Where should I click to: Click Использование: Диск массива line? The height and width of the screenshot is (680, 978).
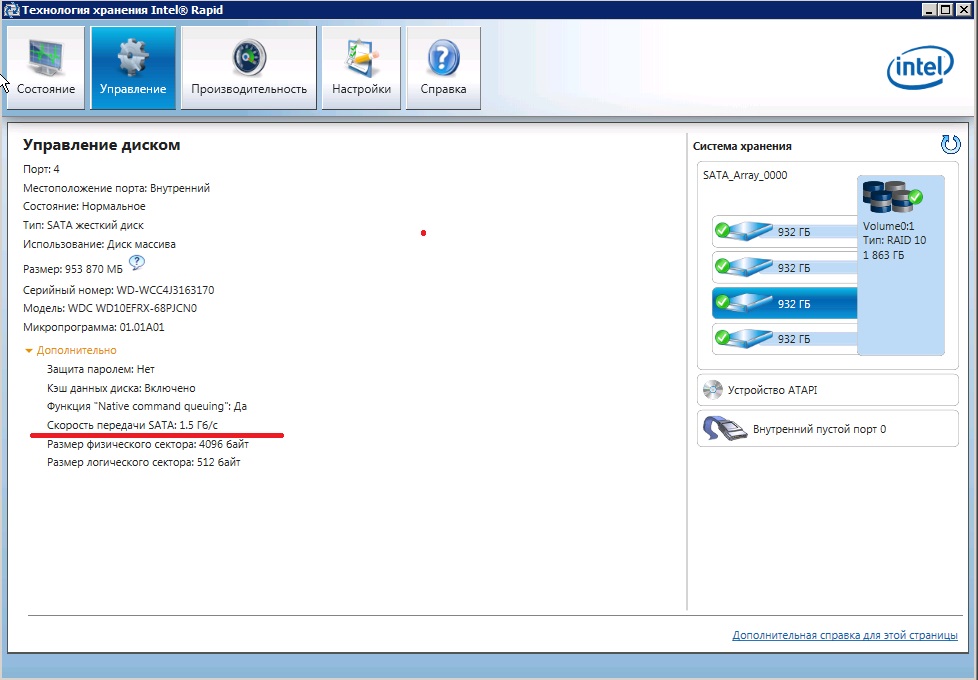tap(99, 244)
